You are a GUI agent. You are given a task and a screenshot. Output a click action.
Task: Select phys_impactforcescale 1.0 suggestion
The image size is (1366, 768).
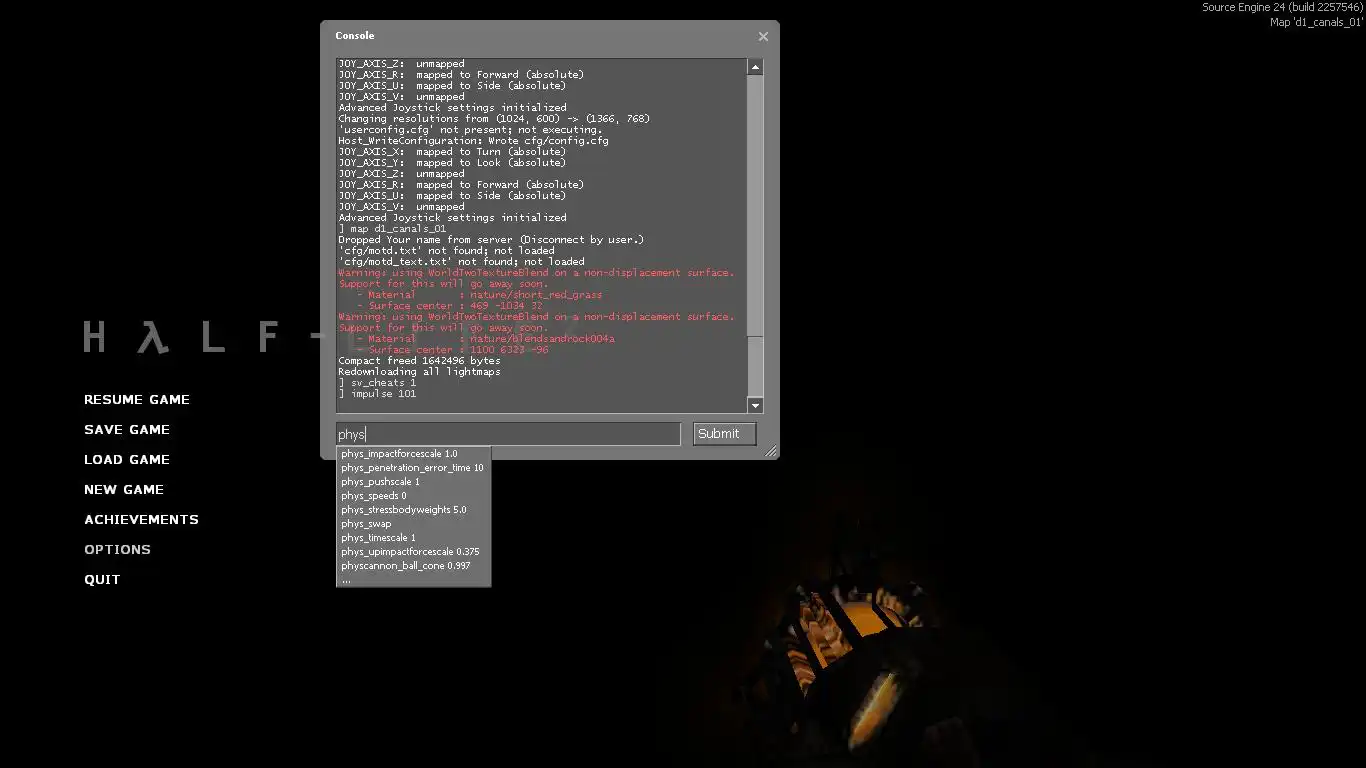(x=414, y=454)
